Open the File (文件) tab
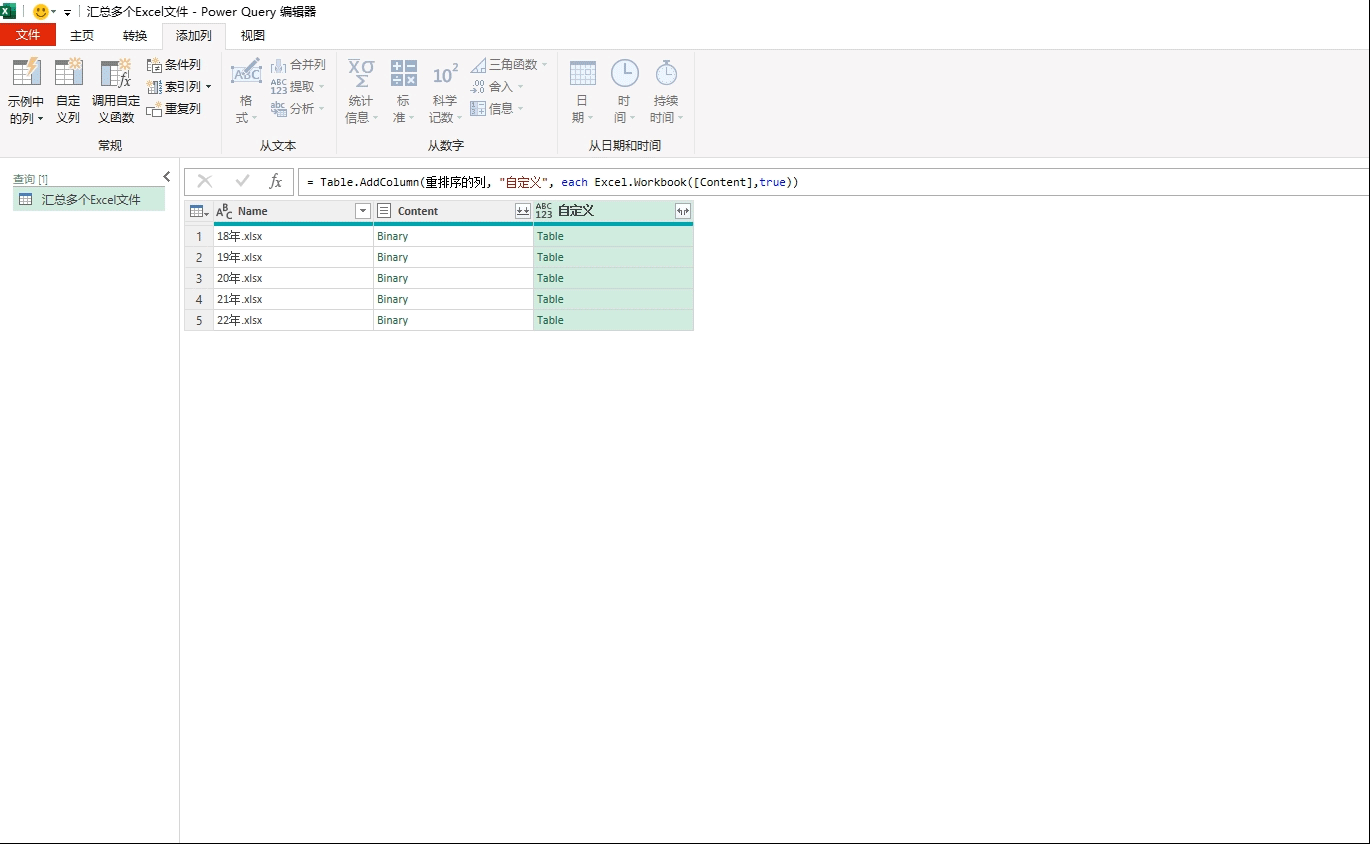1370x844 pixels. tap(28, 35)
